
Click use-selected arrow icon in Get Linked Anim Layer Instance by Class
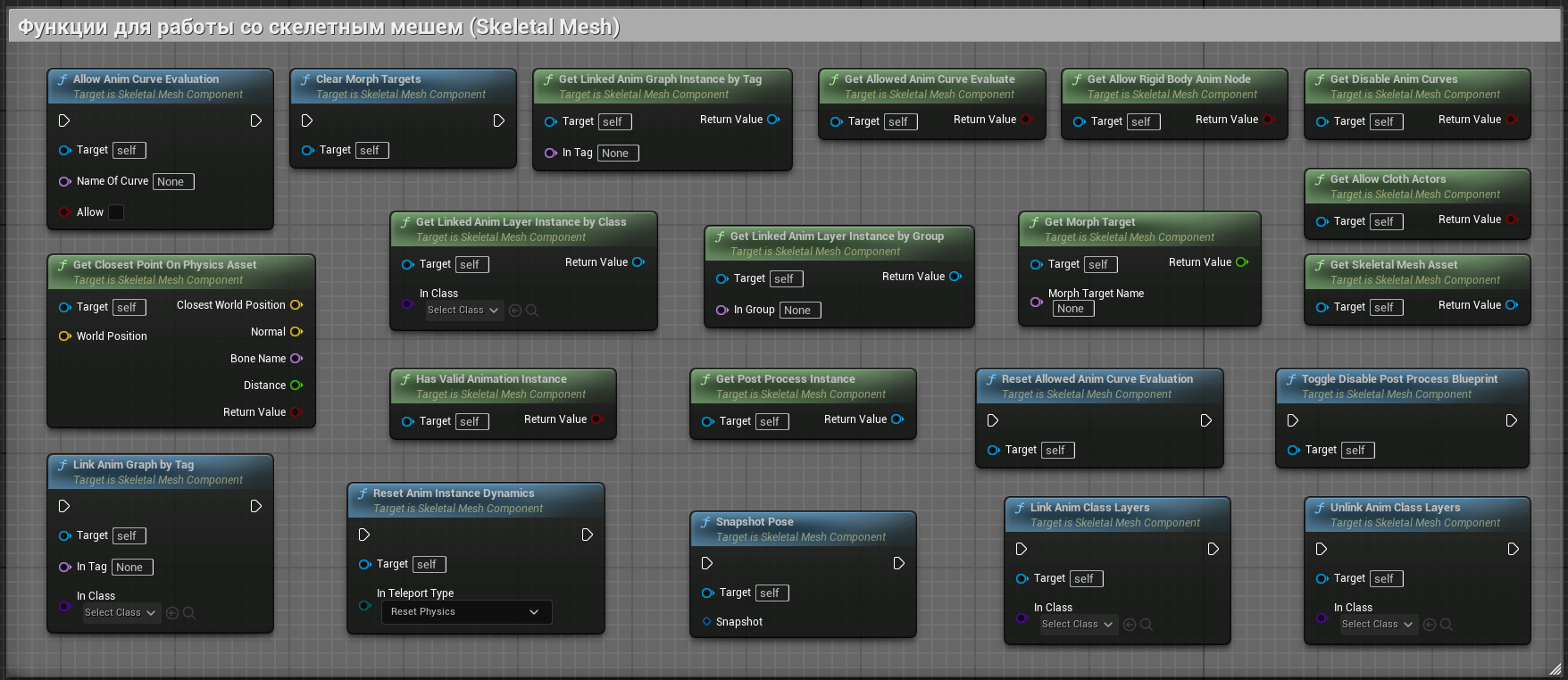pyautogui.click(x=515, y=311)
